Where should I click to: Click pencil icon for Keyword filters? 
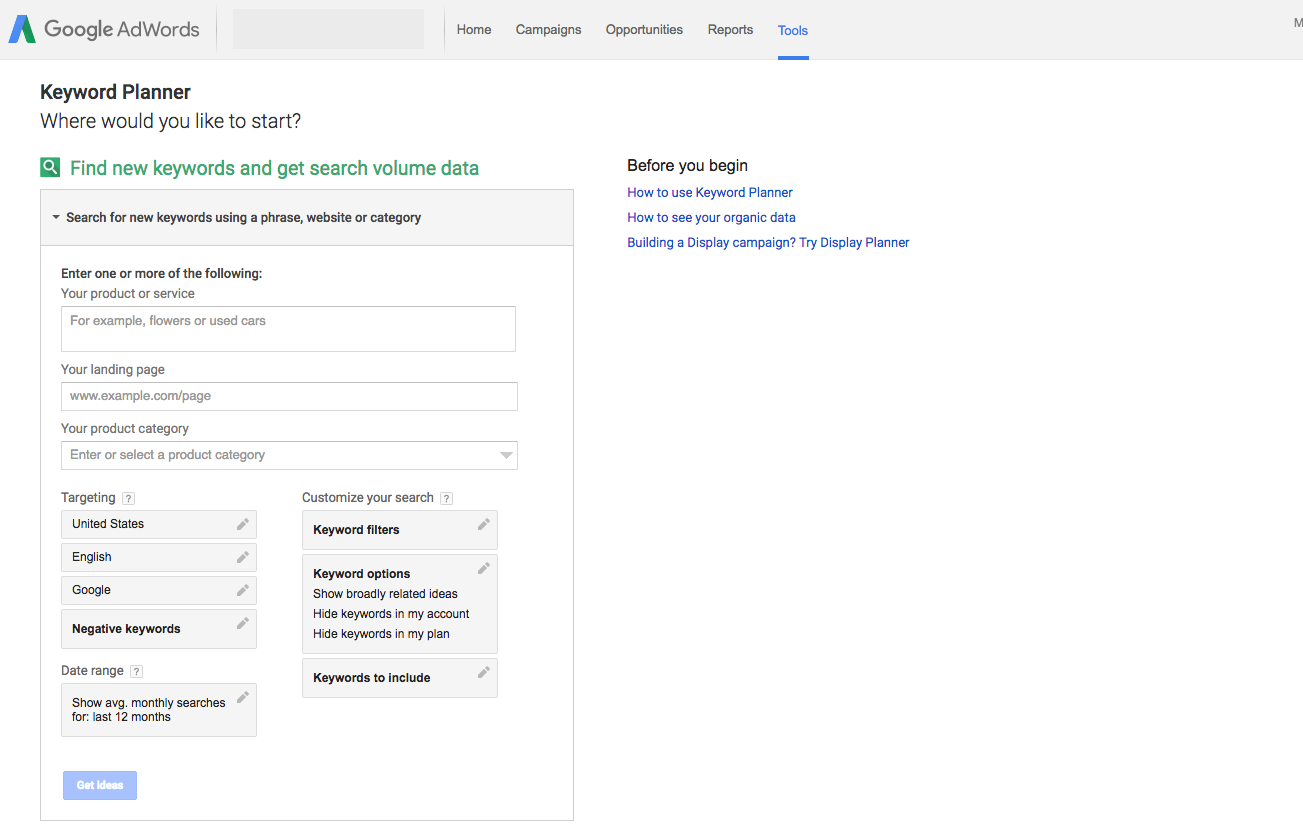(x=483, y=524)
